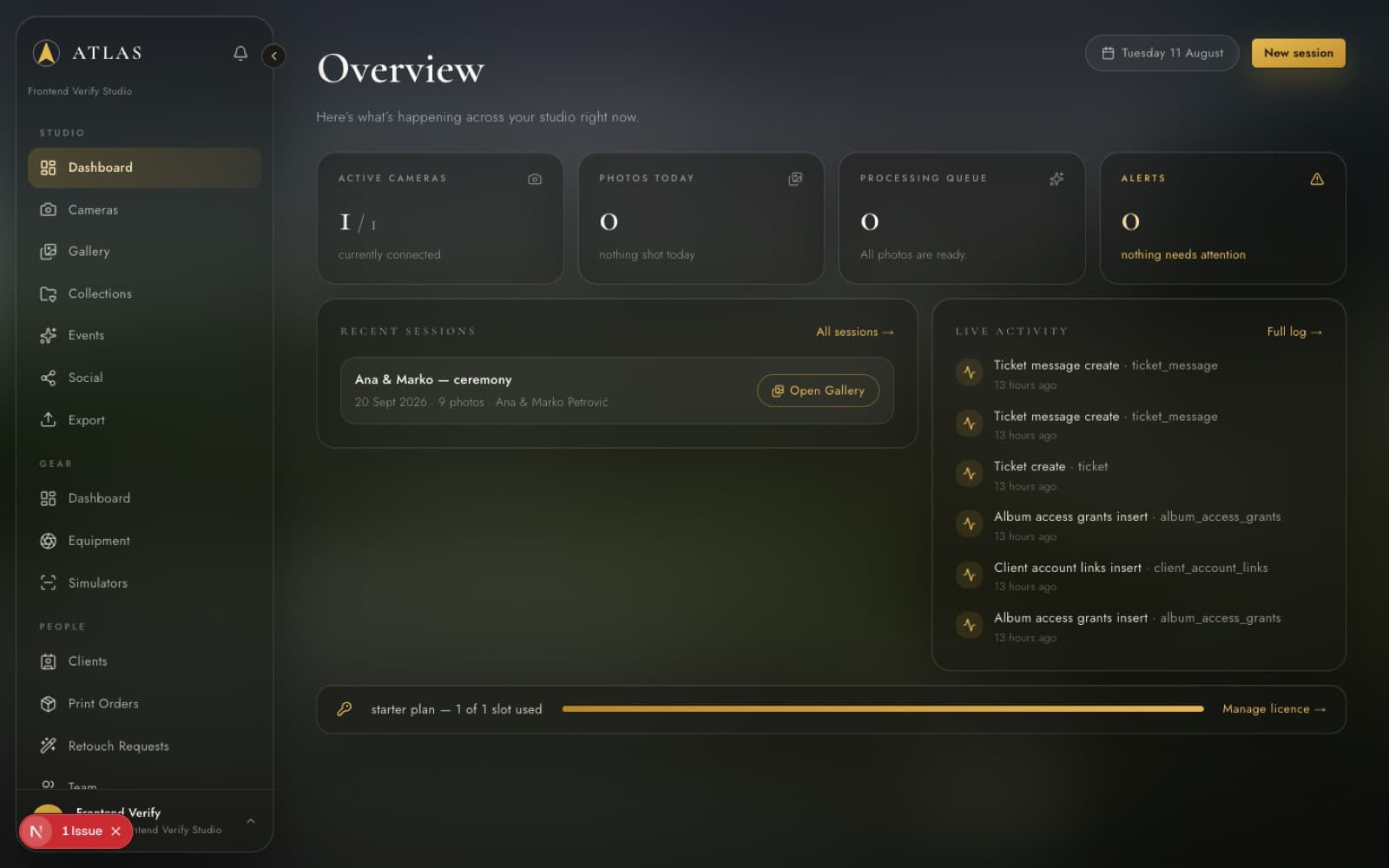This screenshot has width=1389, height=868.
Task: Open Equipment in the Gear section
Action: [144, 541]
